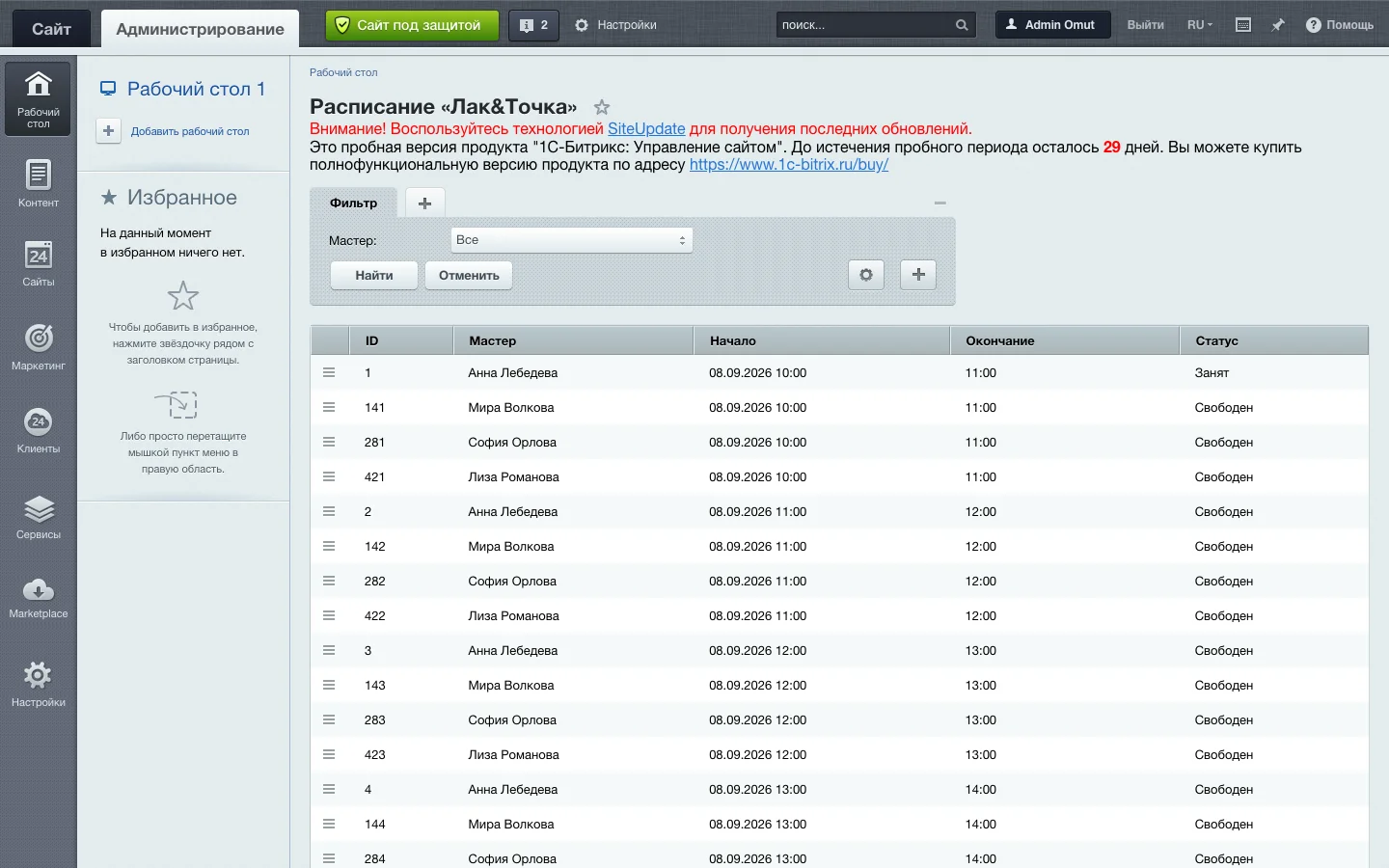
Task: Toggle the Сайт под защитой button
Action: coord(413,25)
